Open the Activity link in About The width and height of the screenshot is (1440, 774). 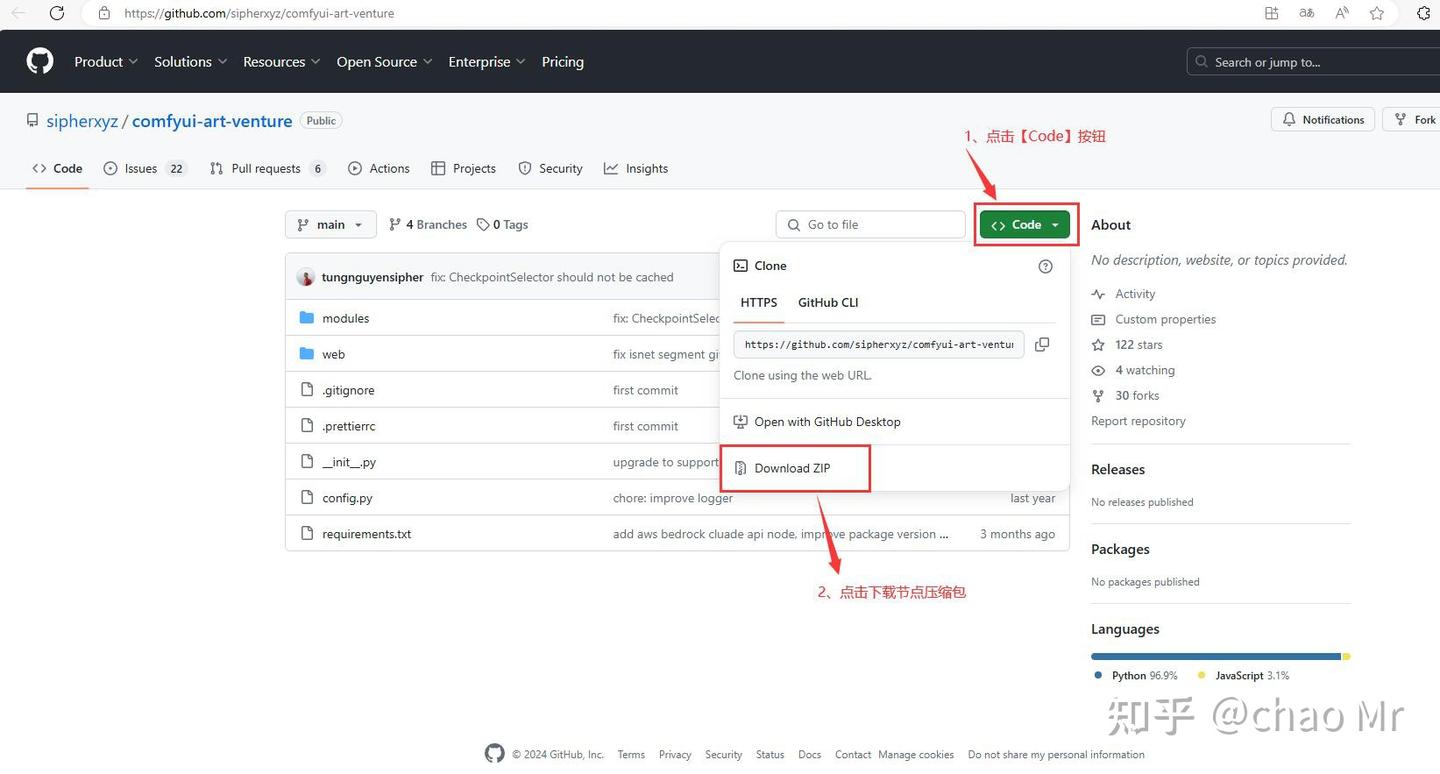click(1124, 294)
